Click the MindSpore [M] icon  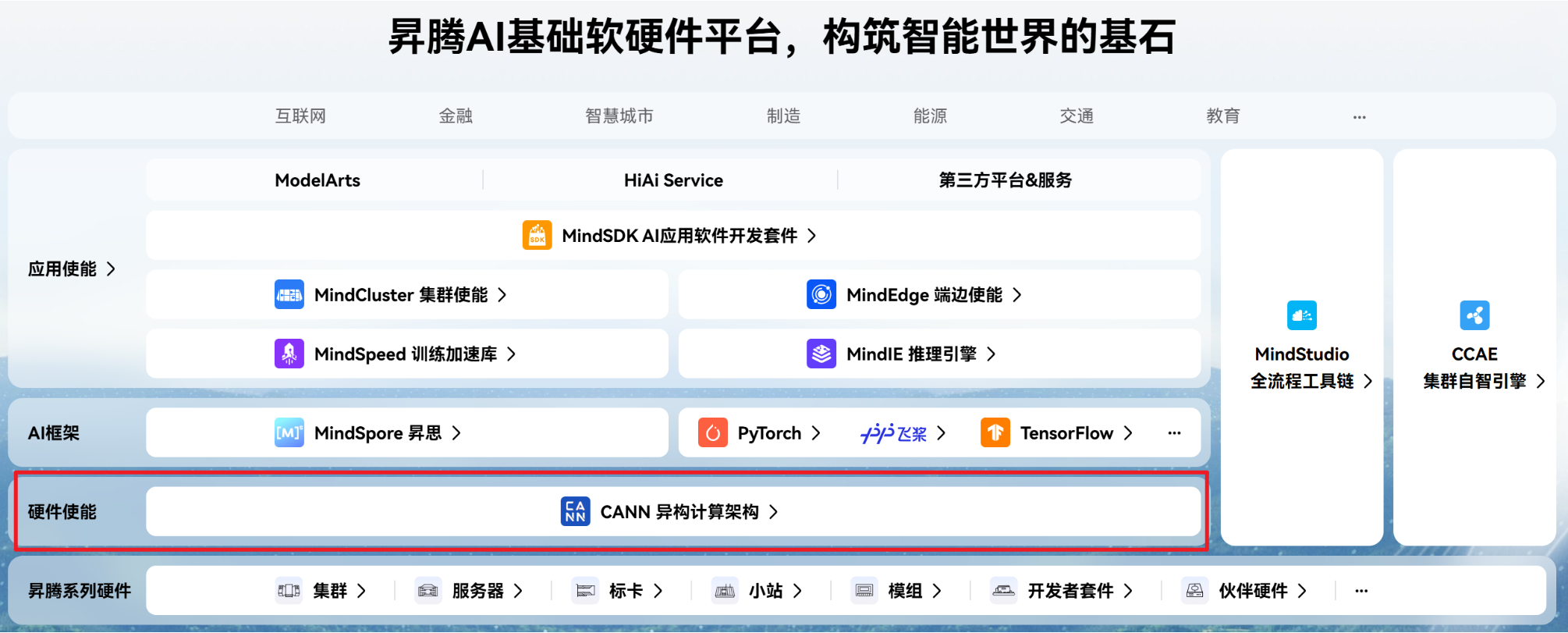pos(289,433)
